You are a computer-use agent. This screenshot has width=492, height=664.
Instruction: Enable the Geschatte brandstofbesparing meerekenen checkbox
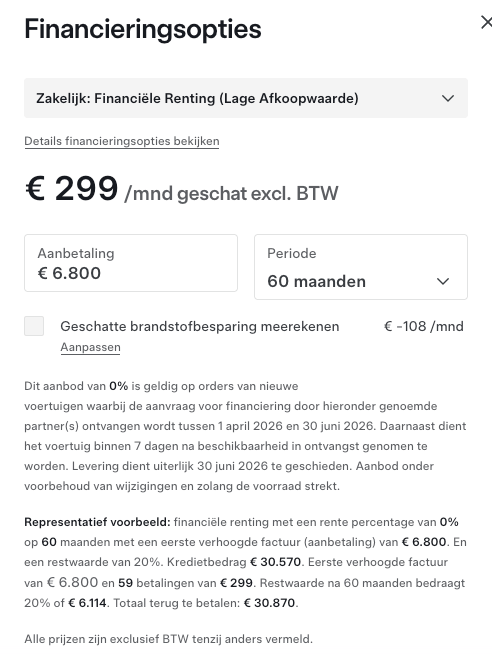[34, 326]
